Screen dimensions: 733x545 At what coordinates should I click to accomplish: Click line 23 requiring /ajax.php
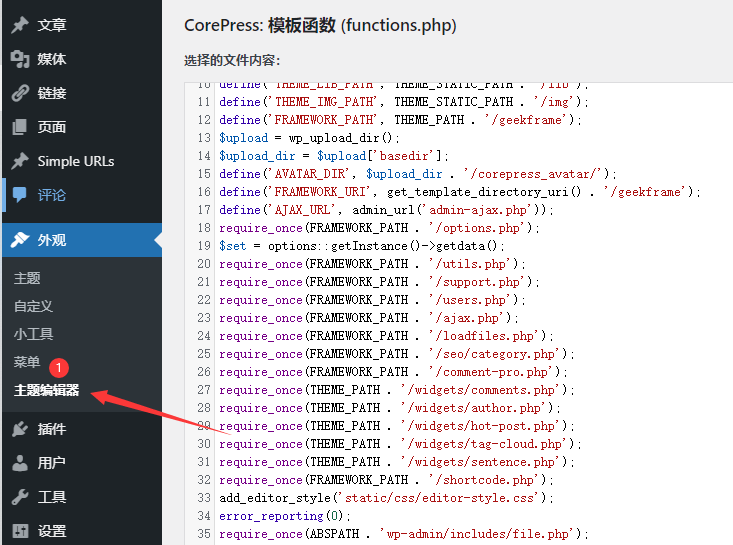coord(369,318)
